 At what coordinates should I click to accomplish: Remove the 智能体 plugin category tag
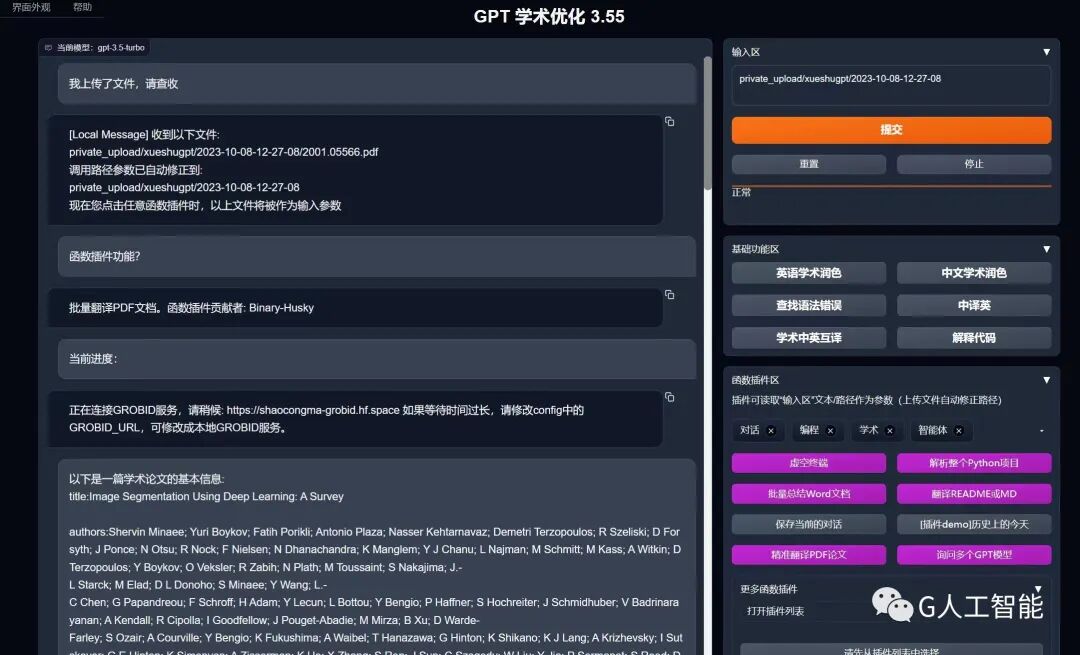958,430
